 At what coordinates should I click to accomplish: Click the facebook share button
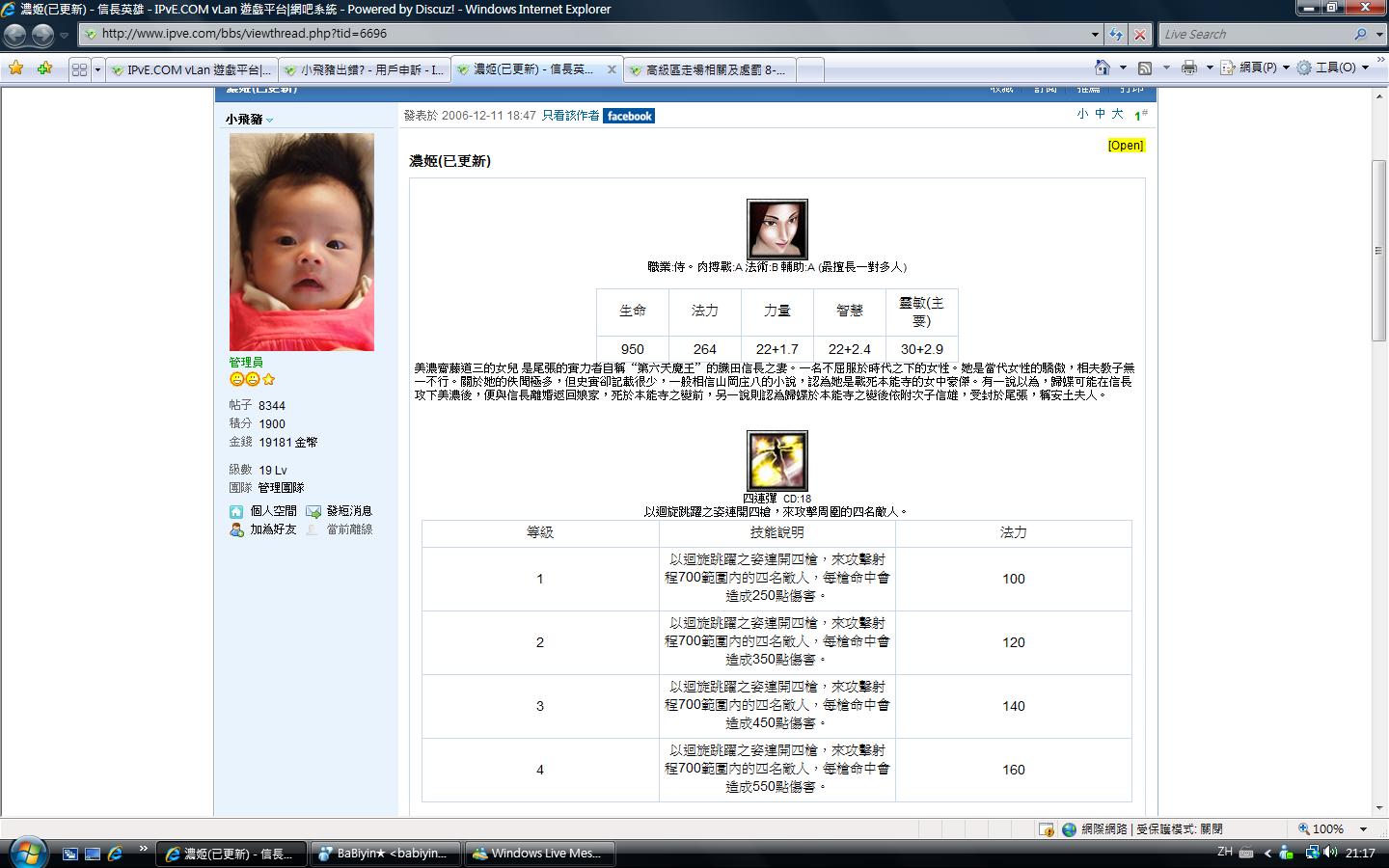tap(629, 116)
